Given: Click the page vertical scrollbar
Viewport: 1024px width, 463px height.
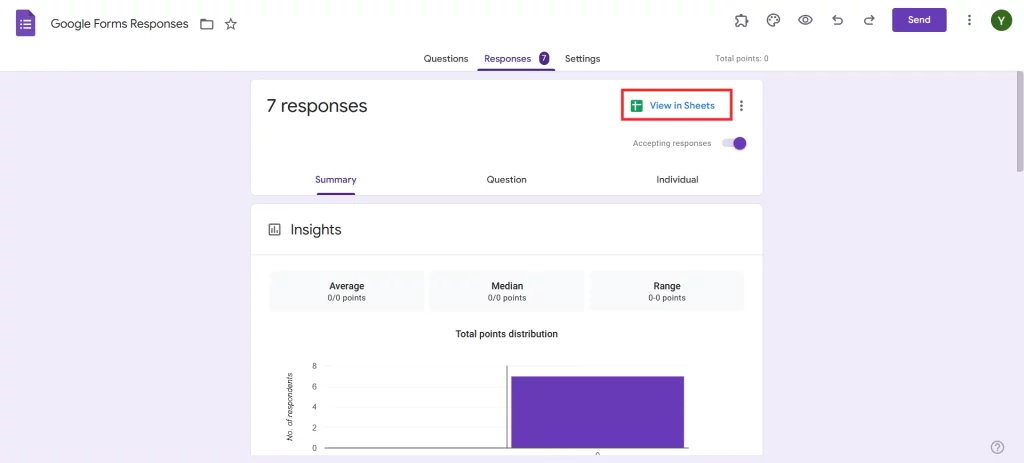Looking at the screenshot, I should coord(1019,121).
